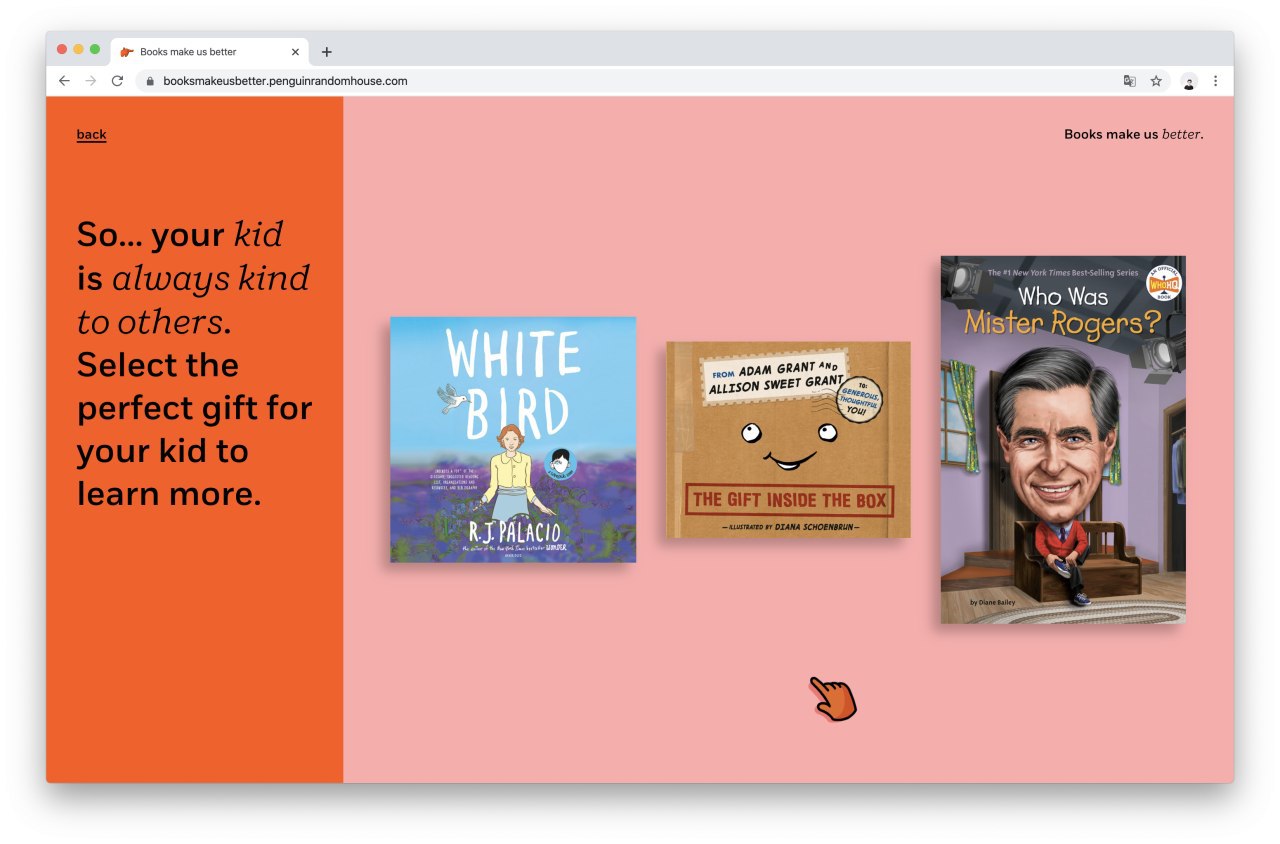Pick the Who Was Mister Rogers? book
Viewport: 1280px width, 844px height.
(x=1063, y=440)
